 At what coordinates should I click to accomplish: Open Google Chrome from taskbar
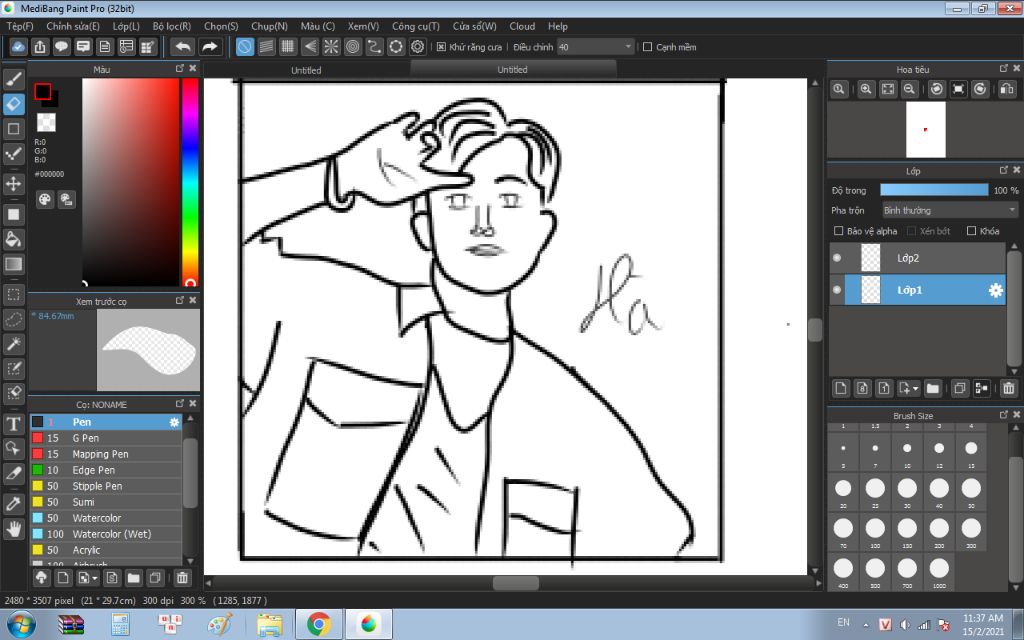(x=319, y=624)
